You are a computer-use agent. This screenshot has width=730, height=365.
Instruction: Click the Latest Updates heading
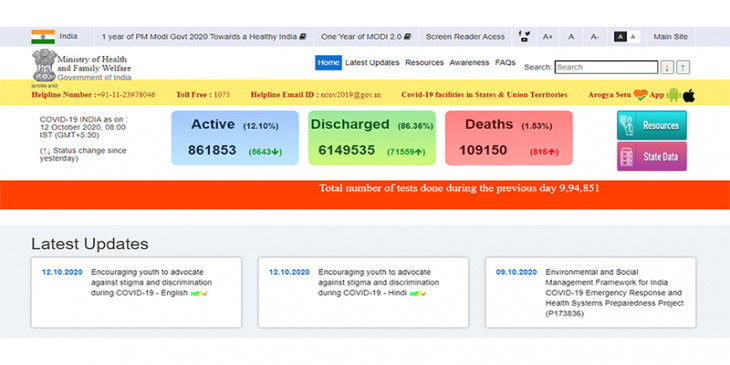(90, 244)
